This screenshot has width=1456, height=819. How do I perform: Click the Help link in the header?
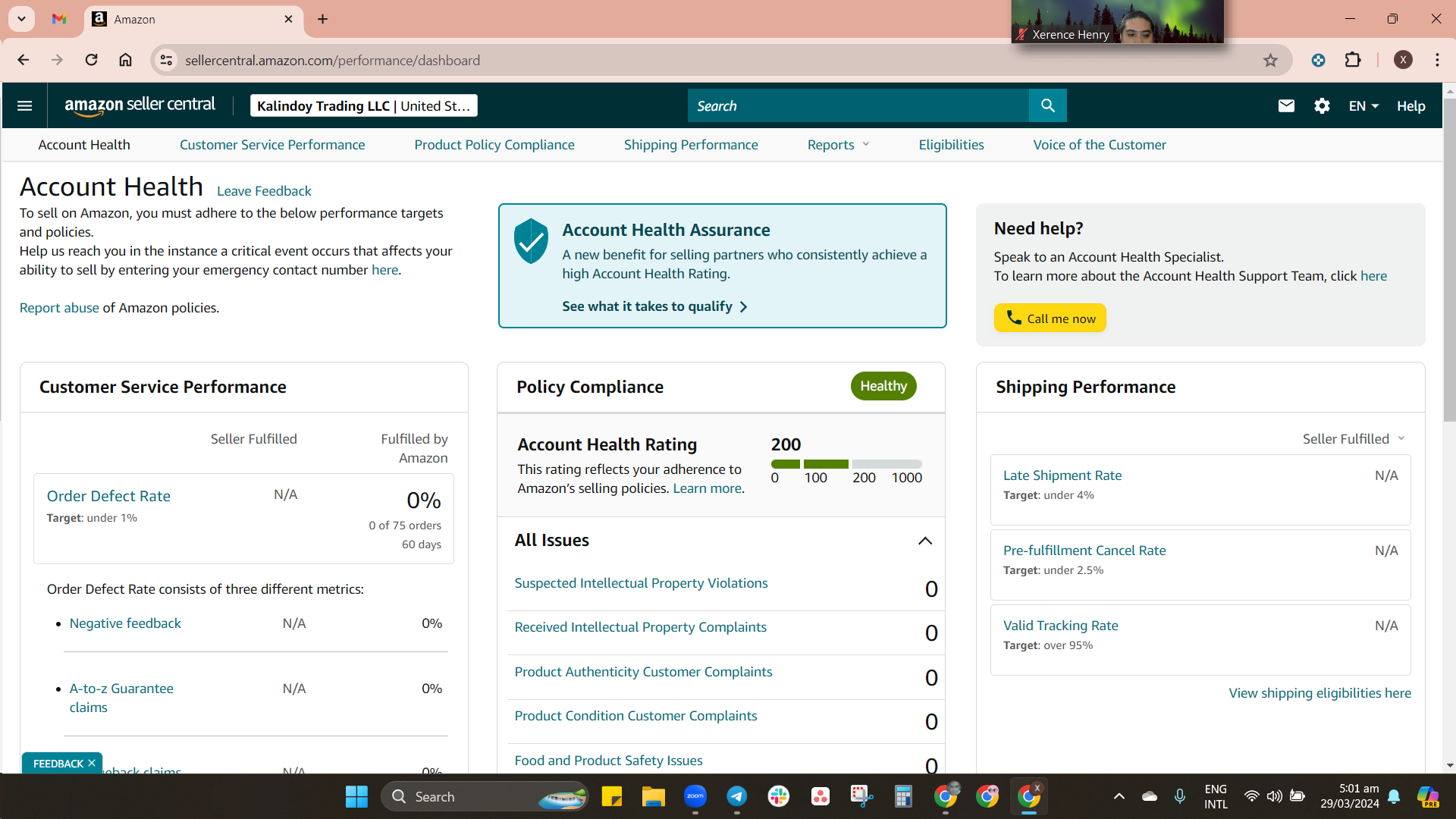point(1411,106)
